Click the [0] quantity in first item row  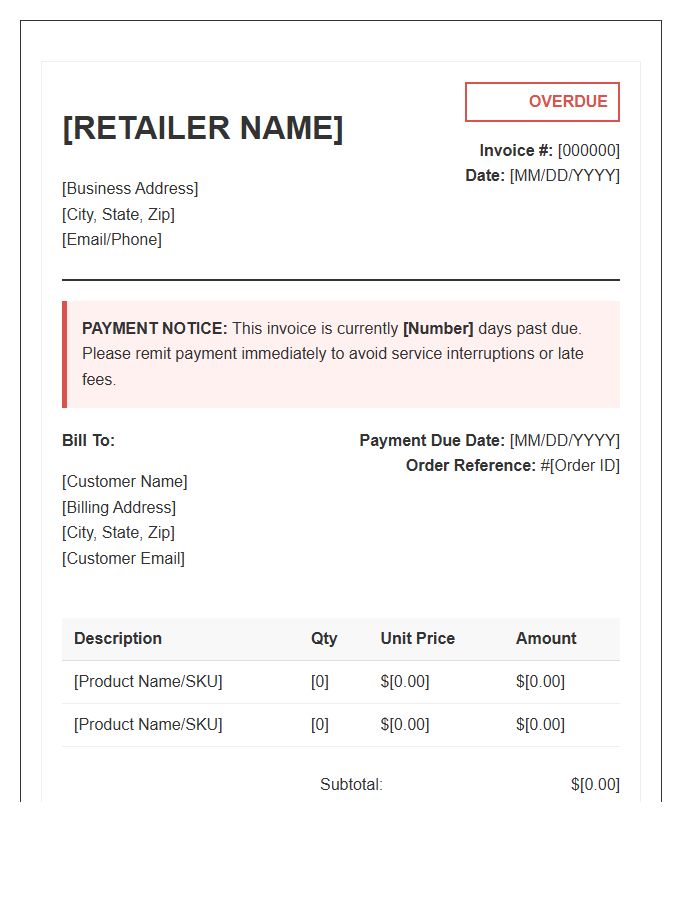click(x=320, y=681)
